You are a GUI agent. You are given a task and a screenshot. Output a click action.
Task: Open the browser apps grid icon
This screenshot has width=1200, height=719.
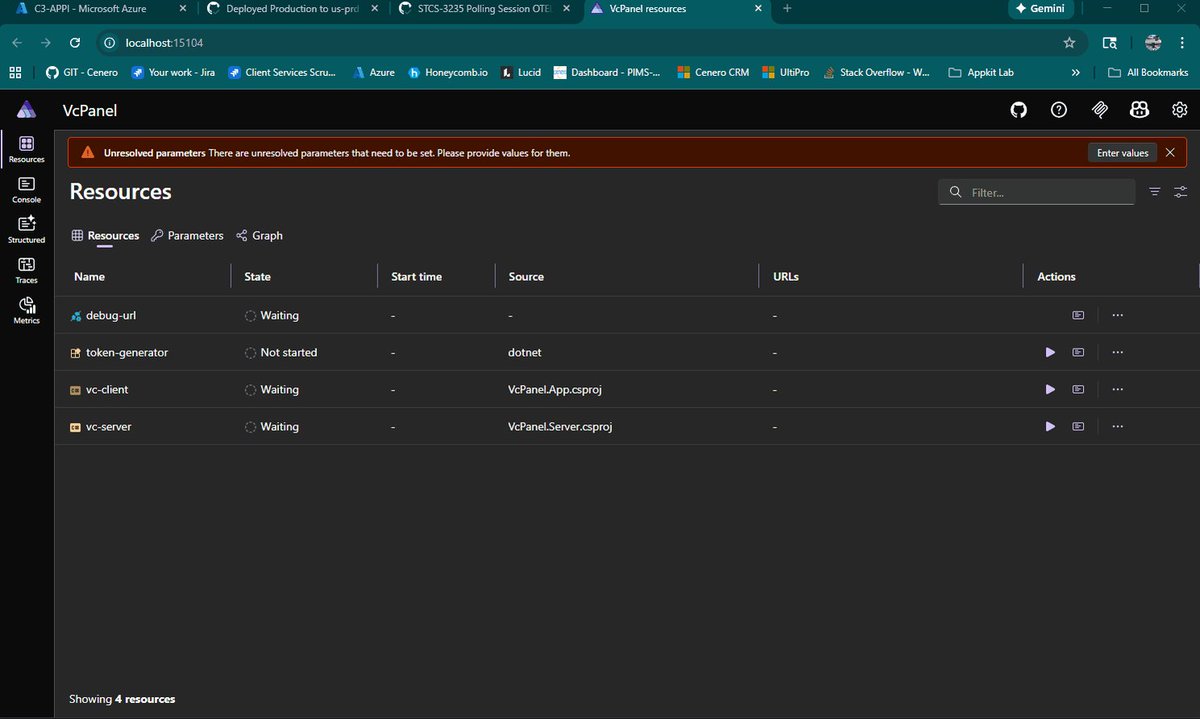pos(15,72)
